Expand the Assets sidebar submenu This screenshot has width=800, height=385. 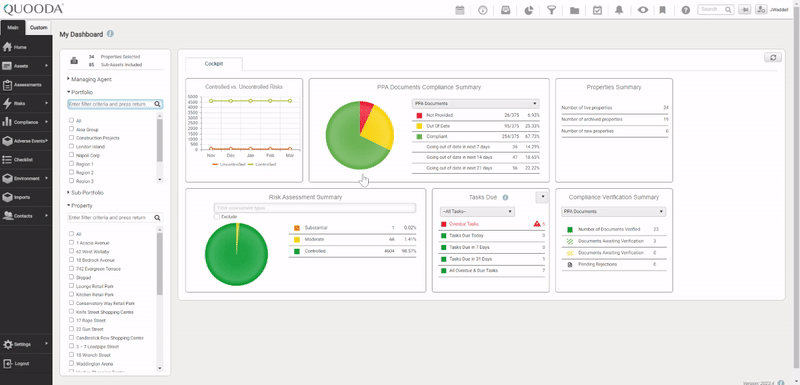pyautogui.click(x=46, y=66)
